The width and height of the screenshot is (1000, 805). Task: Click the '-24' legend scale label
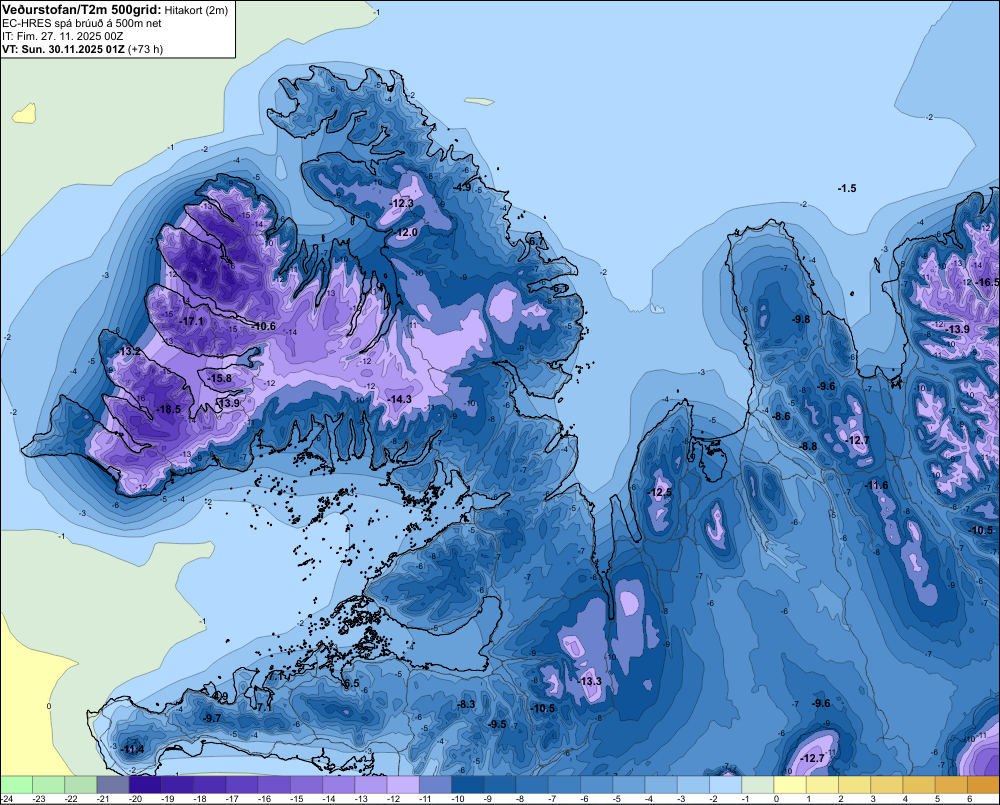pyautogui.click(x=7, y=799)
